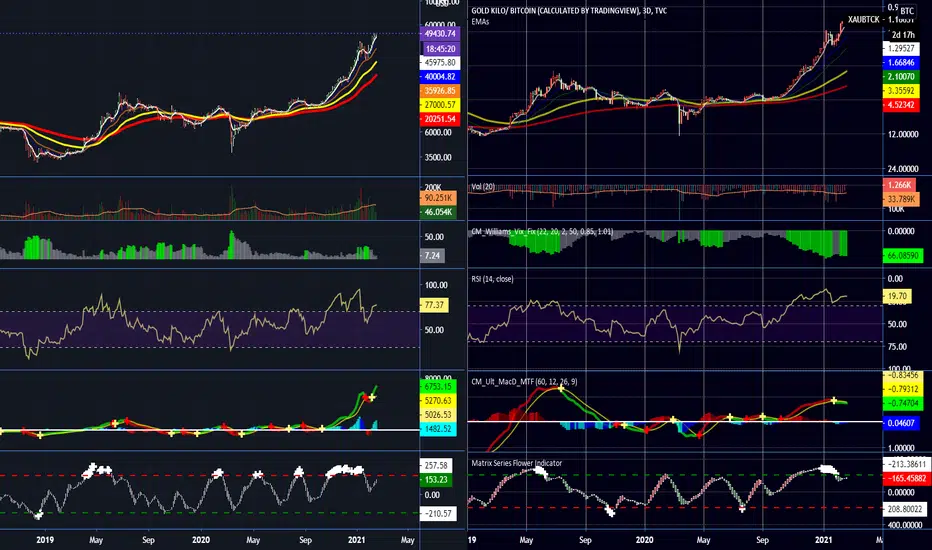Open the Matrix Series Flower Indicator title
932x550 pixels.
517,463
